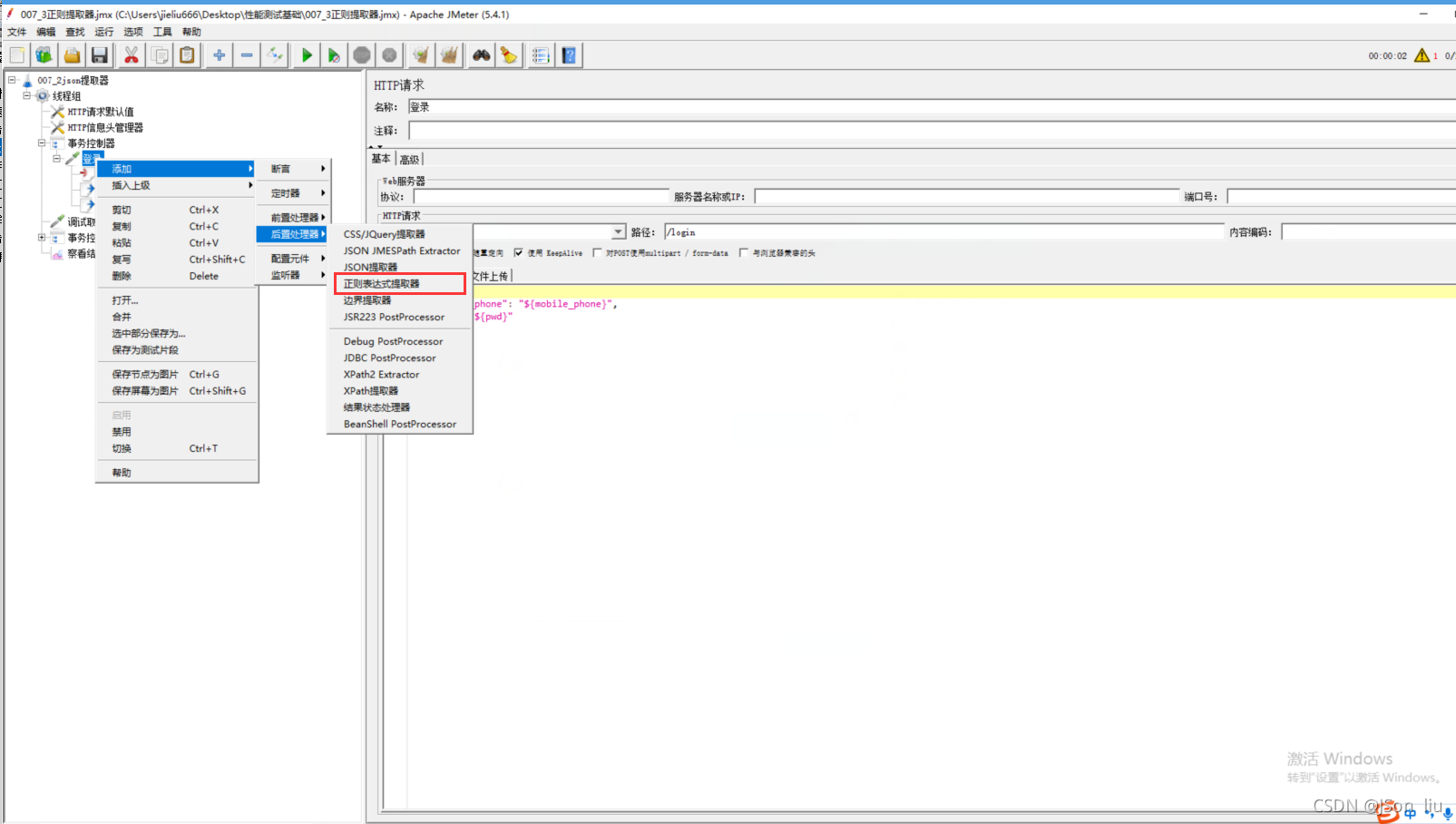
Task: Click the Copy toolbar icon
Action: (x=160, y=55)
